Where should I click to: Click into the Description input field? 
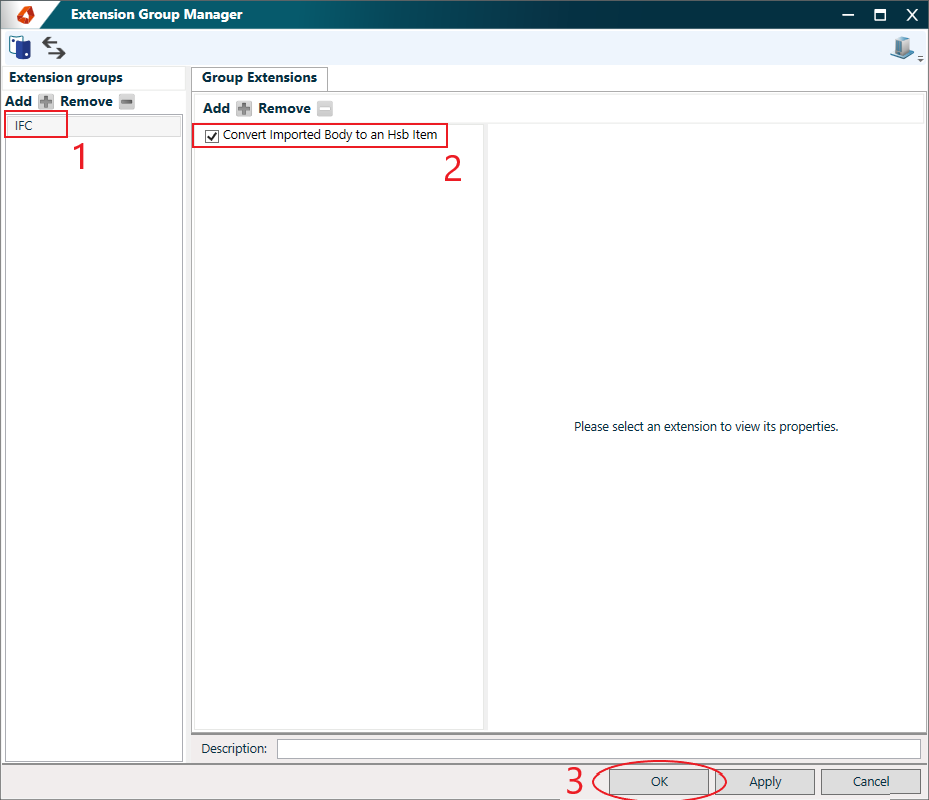click(x=598, y=748)
